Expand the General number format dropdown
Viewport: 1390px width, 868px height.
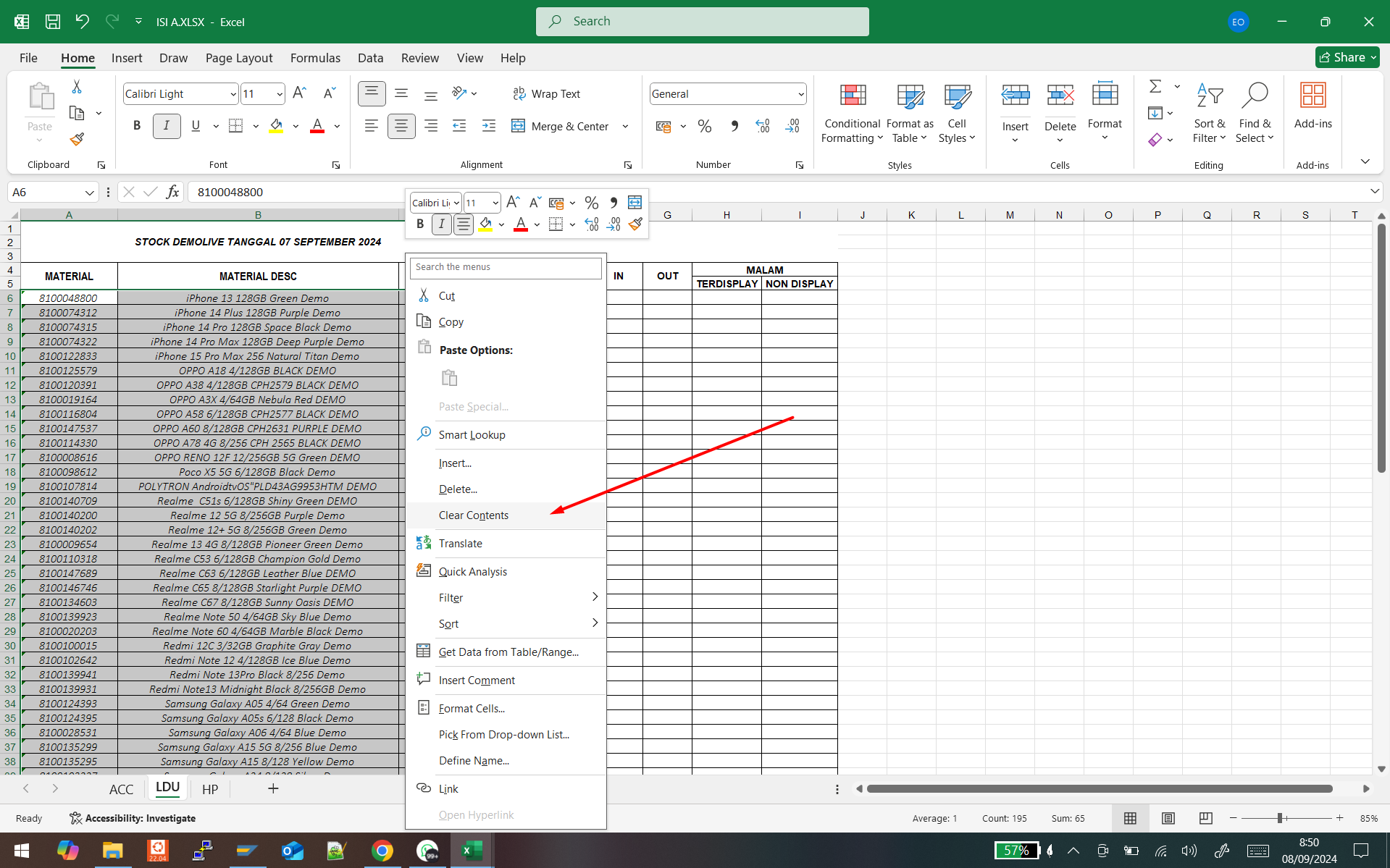[800, 94]
